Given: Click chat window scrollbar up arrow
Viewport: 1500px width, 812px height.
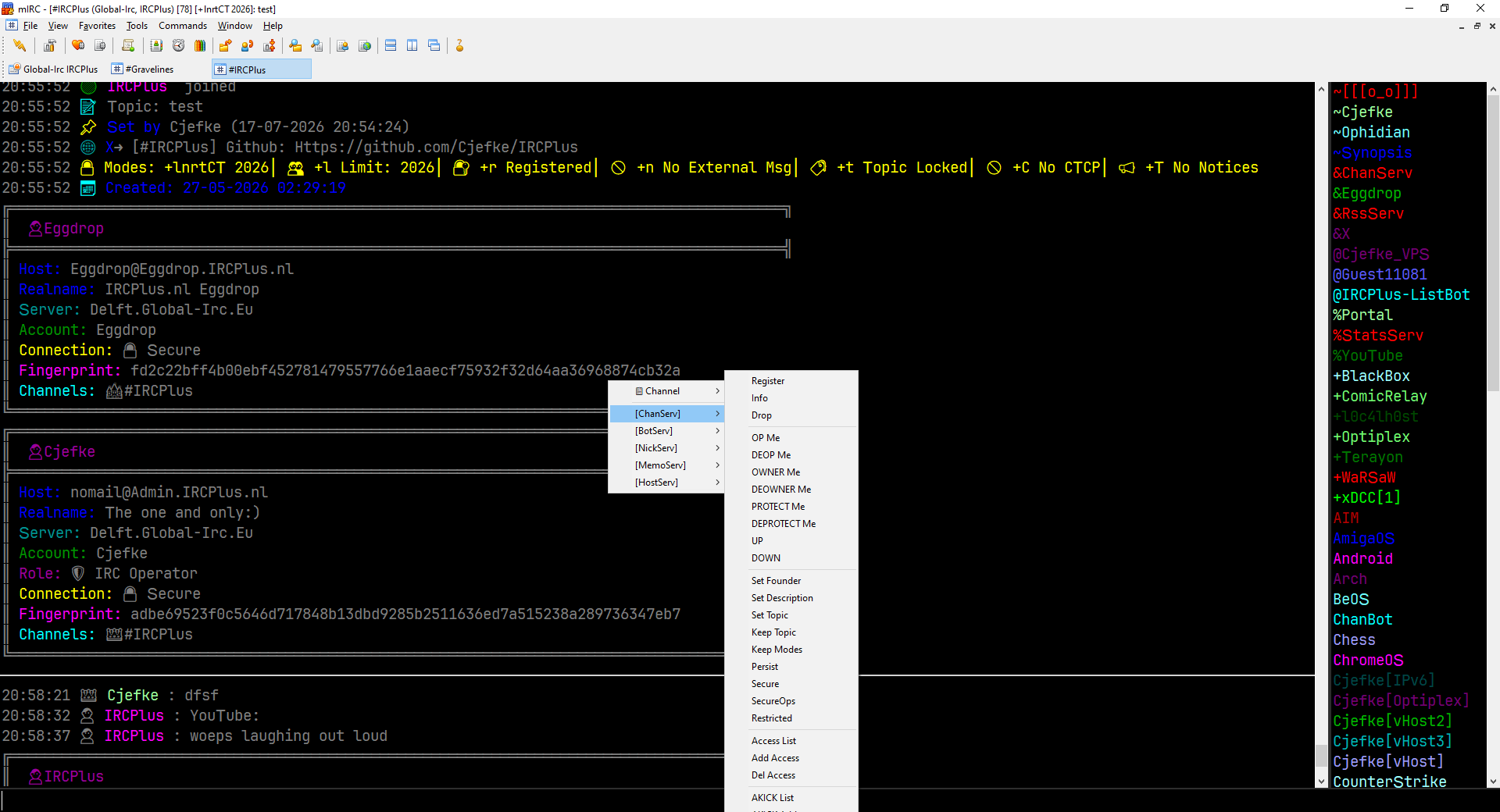Looking at the screenshot, I should pyautogui.click(x=1321, y=89).
